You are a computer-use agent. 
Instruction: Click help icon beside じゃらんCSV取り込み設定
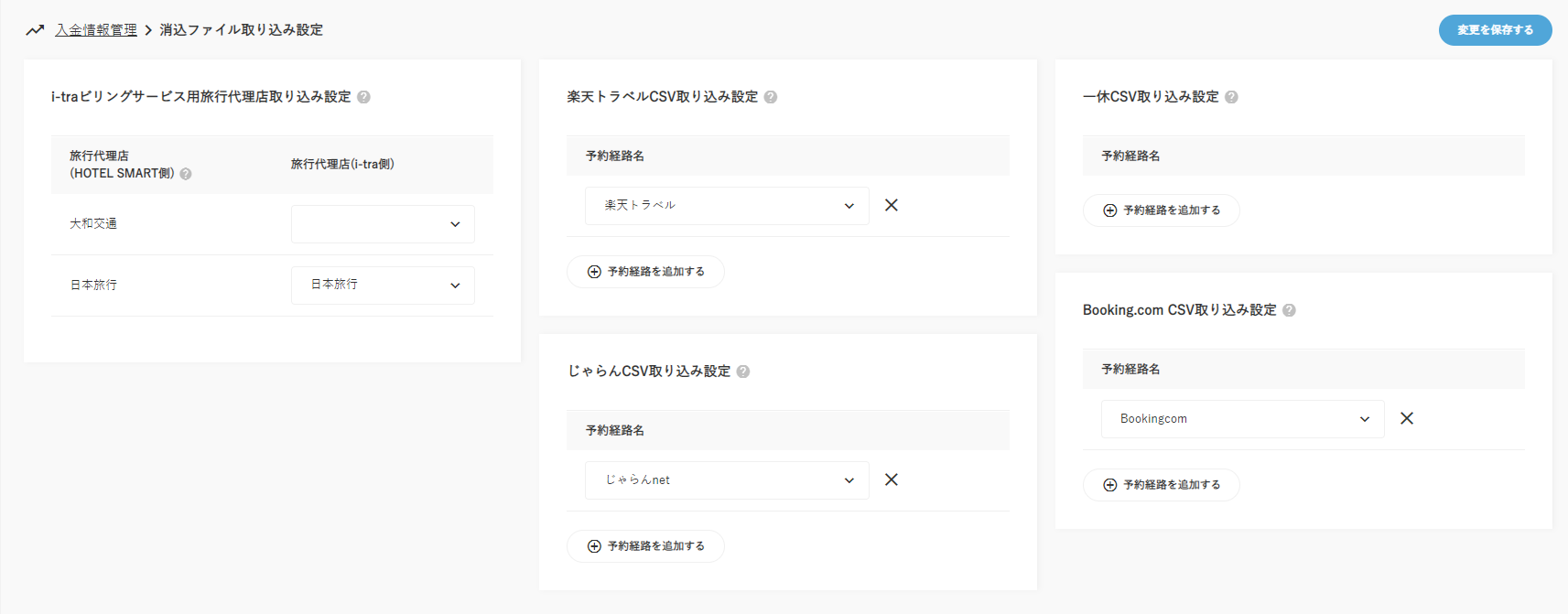point(743,372)
